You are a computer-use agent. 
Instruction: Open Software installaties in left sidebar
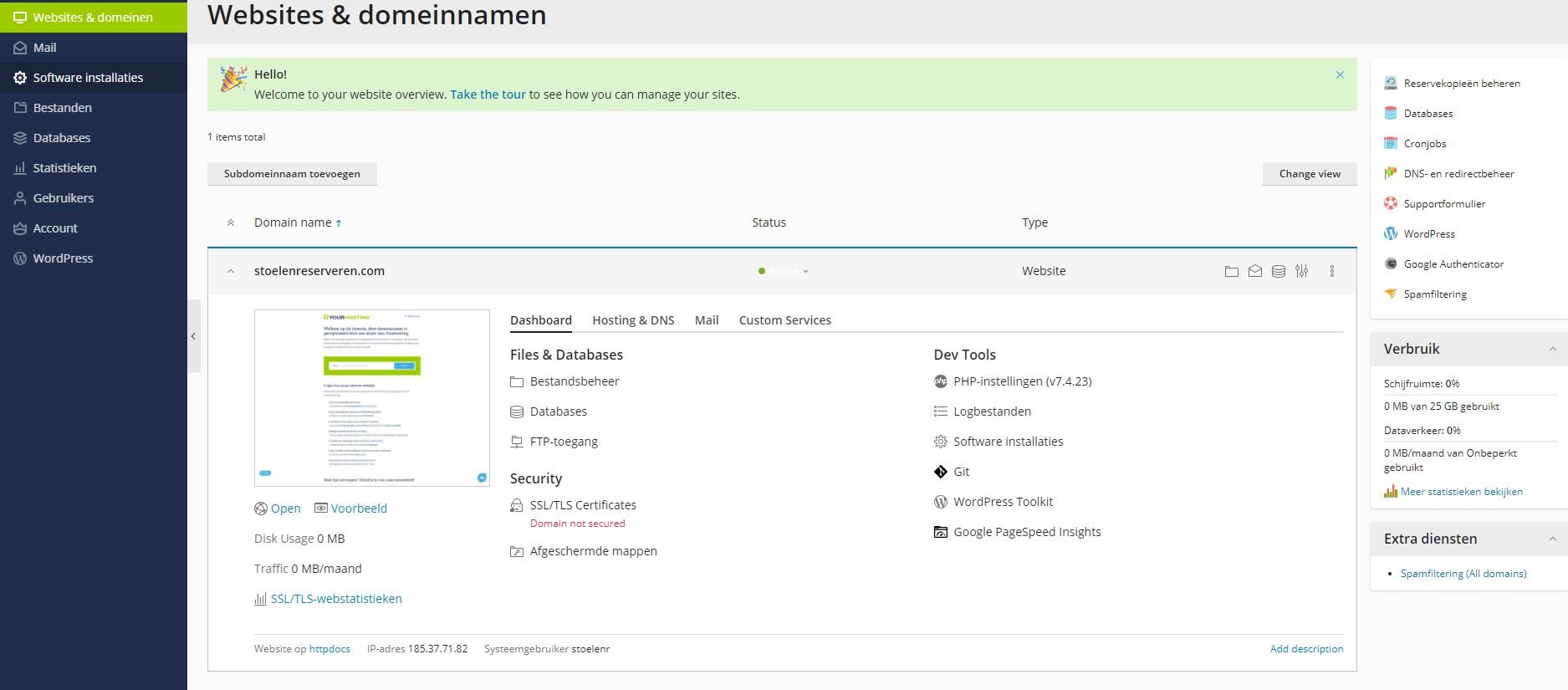pos(88,78)
